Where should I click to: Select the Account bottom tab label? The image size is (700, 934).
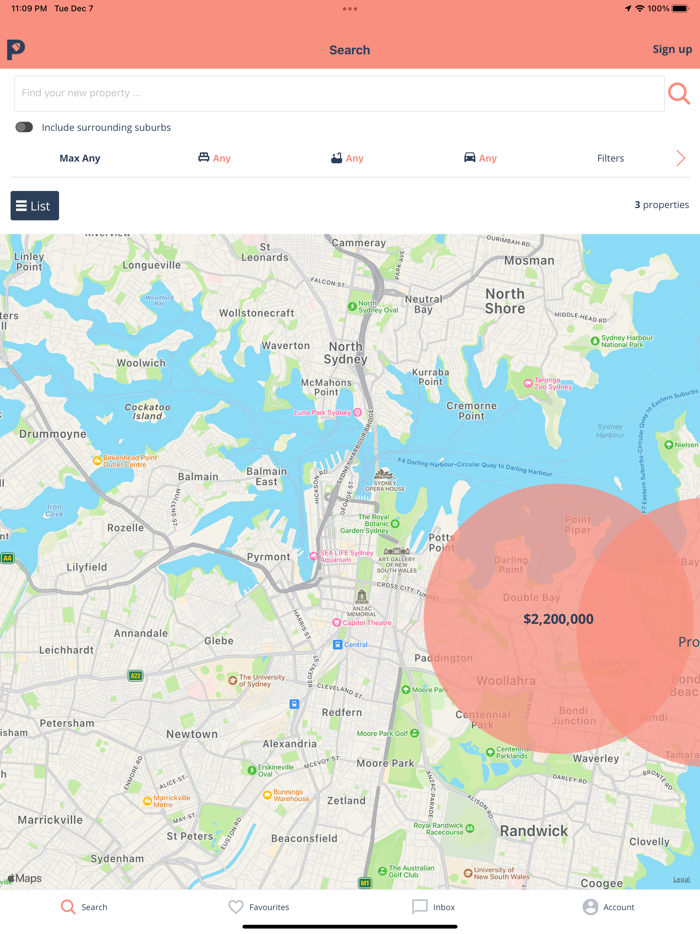click(619, 907)
